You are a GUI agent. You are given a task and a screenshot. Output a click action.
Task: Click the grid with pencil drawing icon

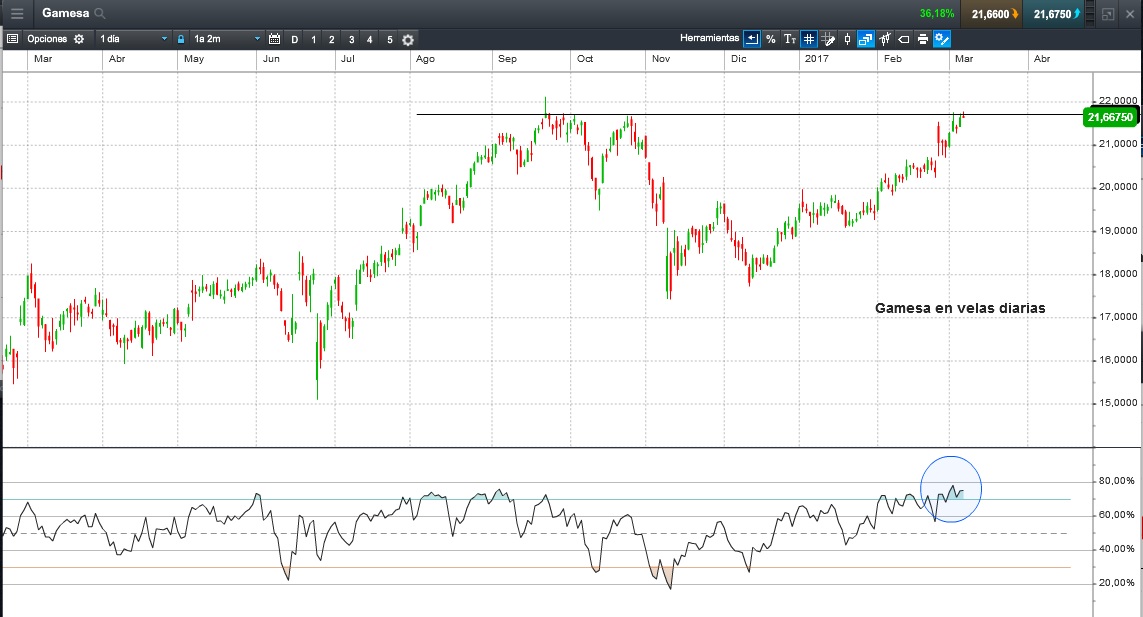(x=827, y=39)
